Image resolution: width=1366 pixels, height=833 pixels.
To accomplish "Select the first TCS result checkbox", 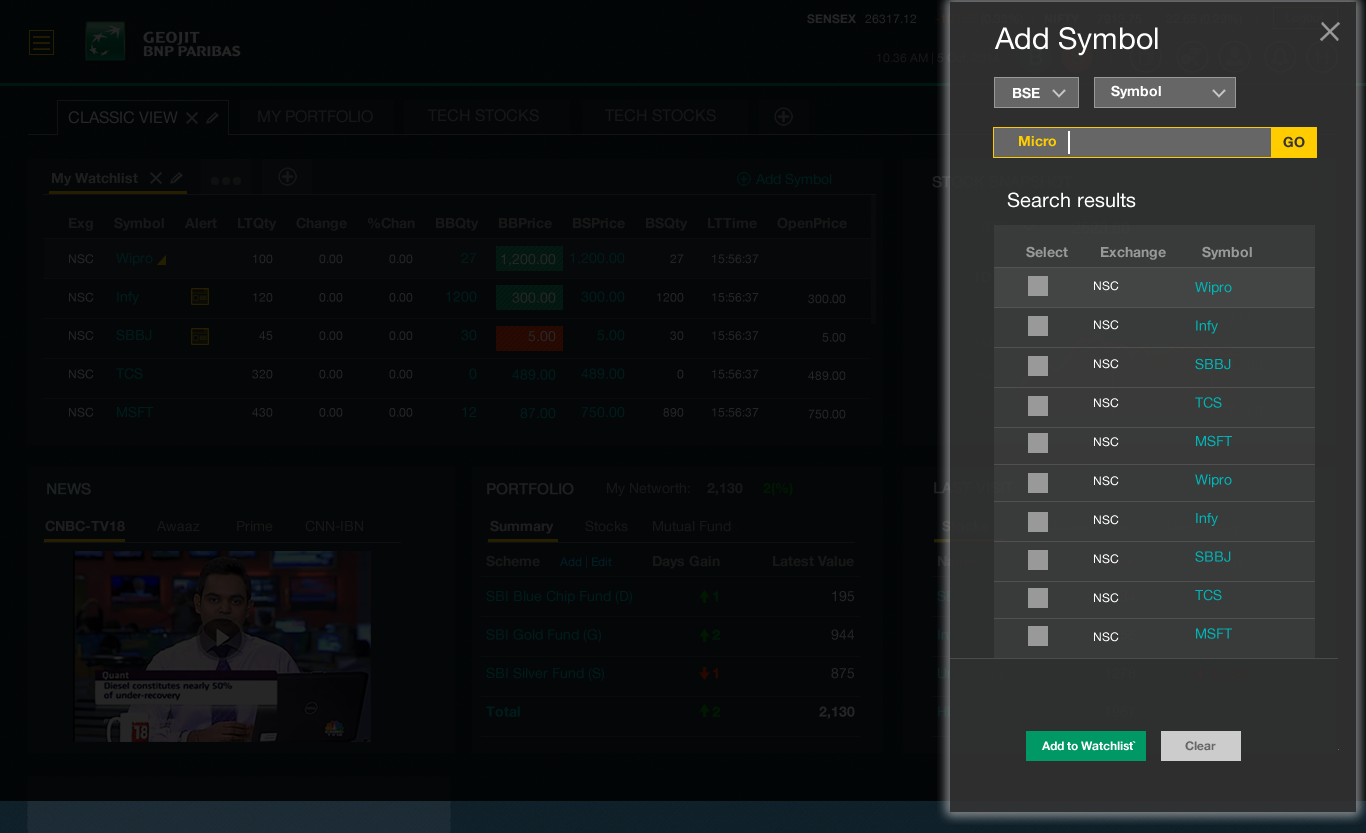I will 1038,405.
